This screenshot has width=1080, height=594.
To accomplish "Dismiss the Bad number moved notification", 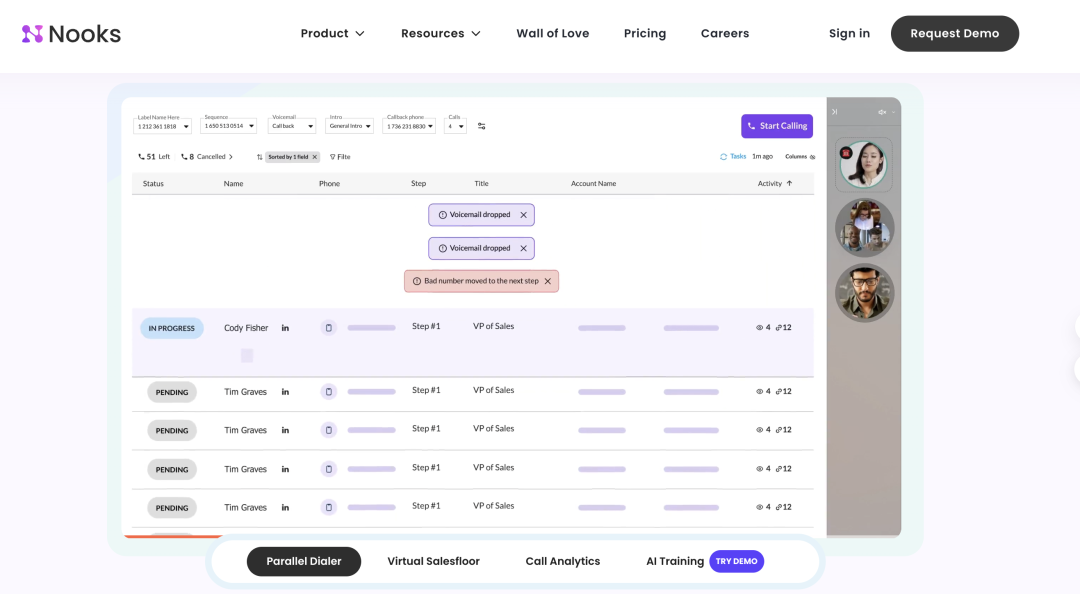I will [x=548, y=281].
